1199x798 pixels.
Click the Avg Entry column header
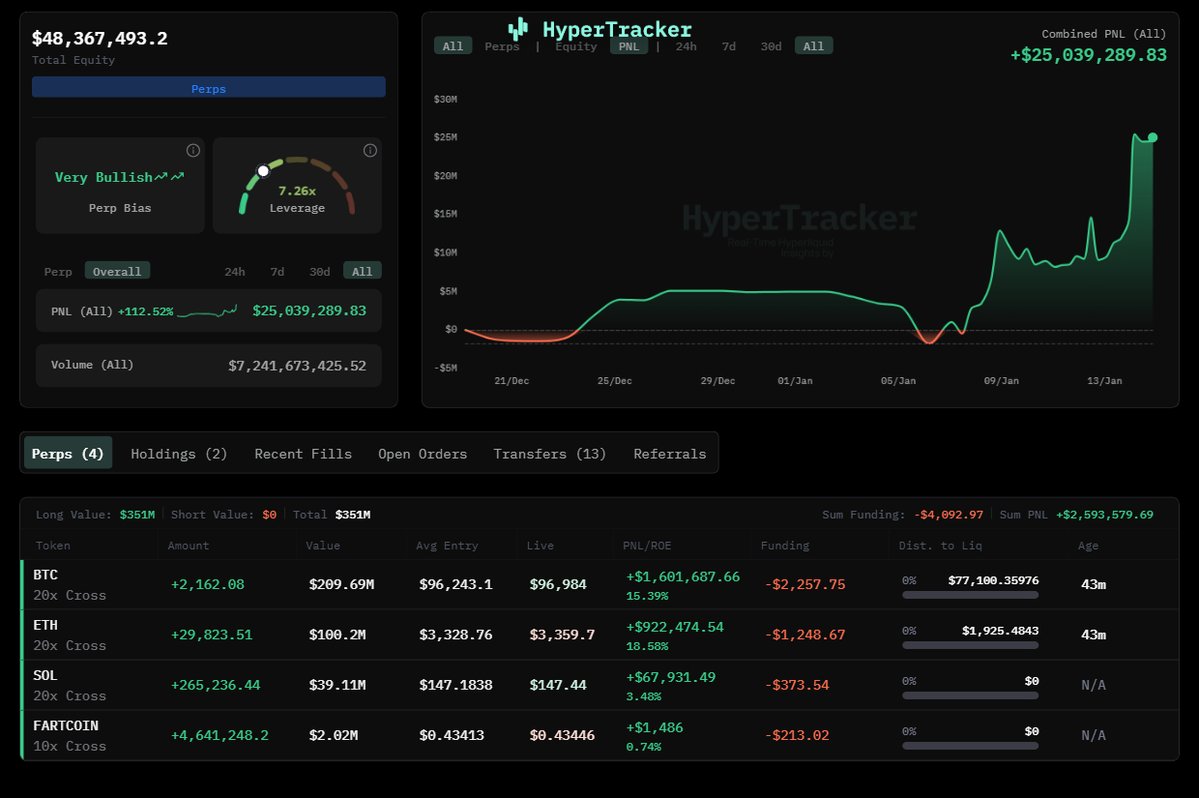(447, 545)
